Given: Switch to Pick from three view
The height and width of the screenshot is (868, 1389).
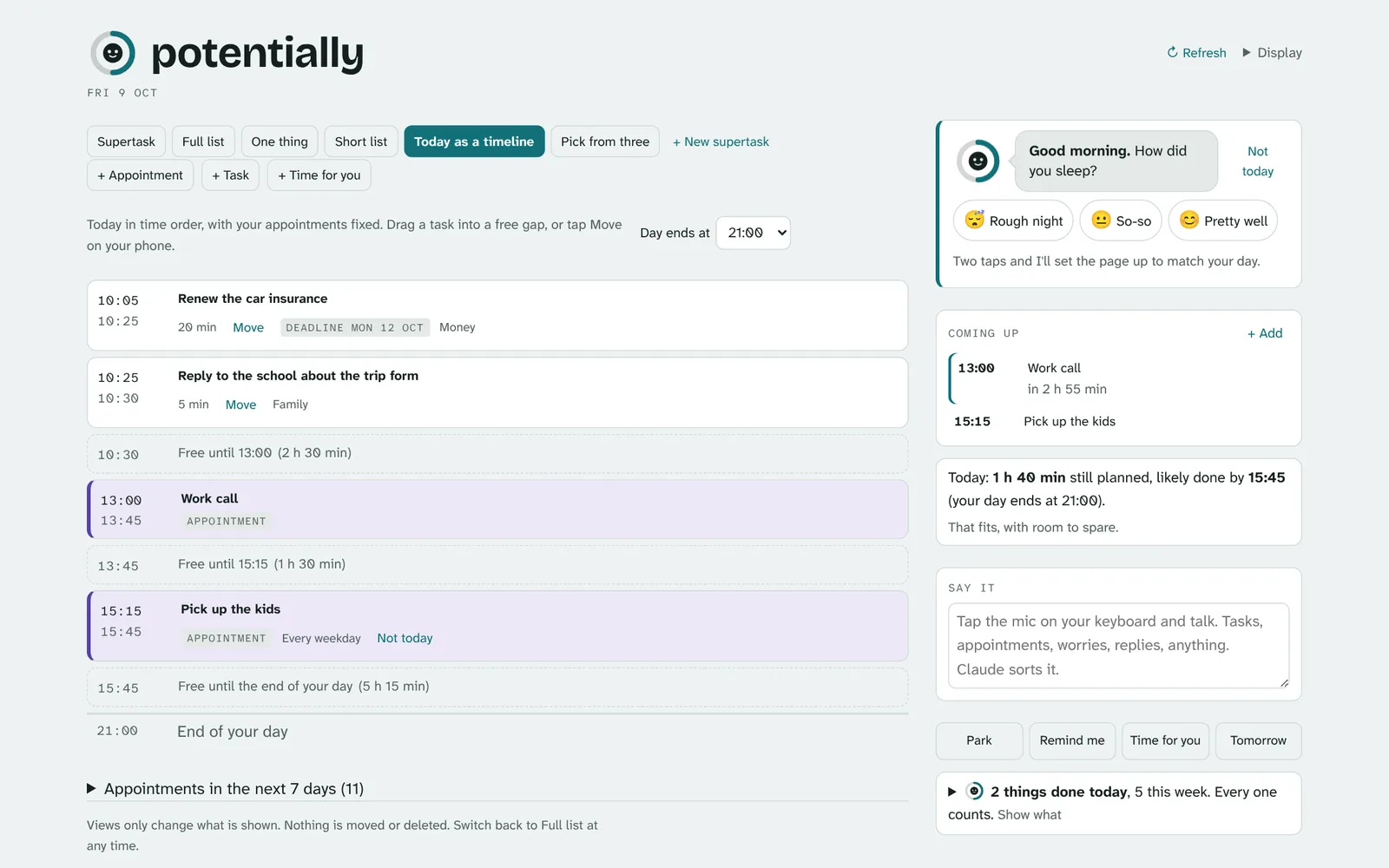Looking at the screenshot, I should [x=605, y=141].
